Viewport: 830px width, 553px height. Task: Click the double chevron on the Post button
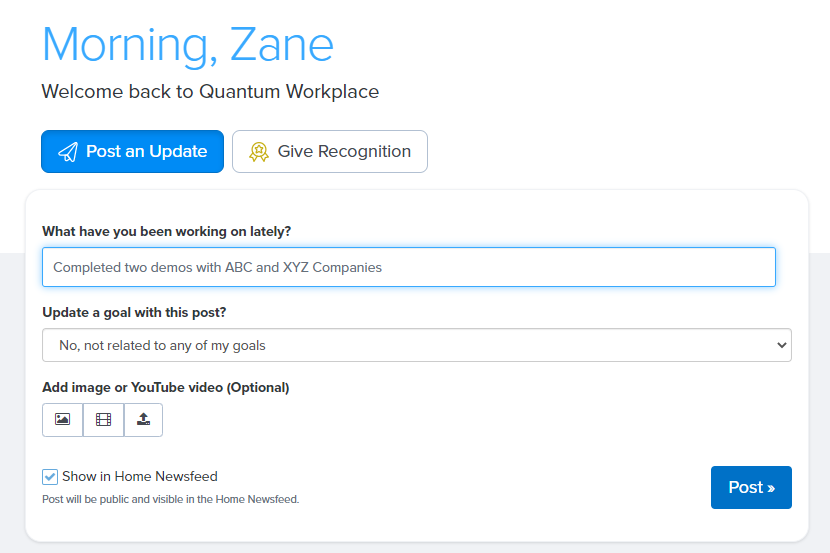pyautogui.click(x=771, y=488)
